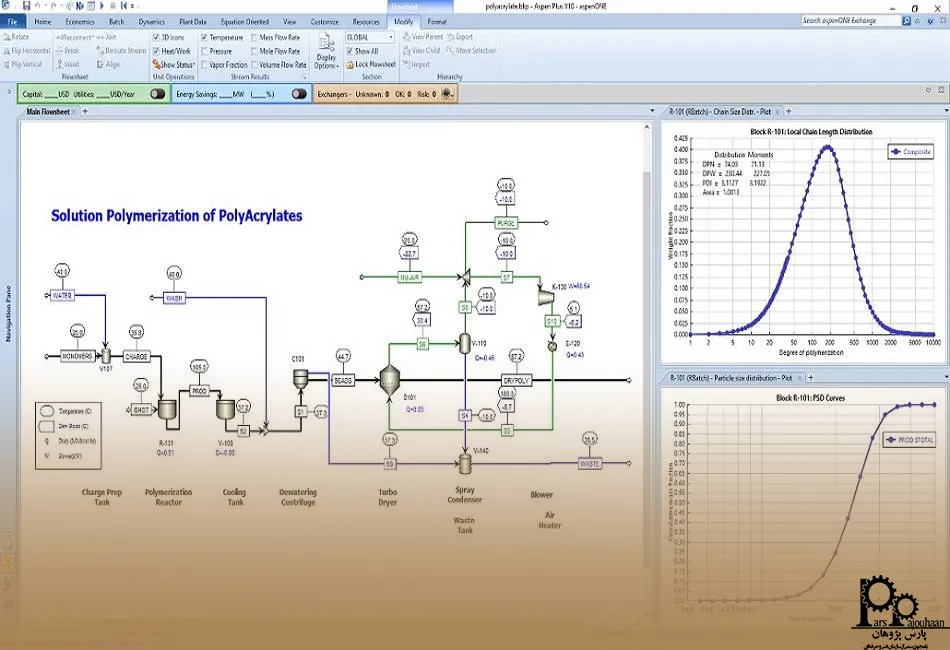The image size is (950, 650).
Task: Select the R-101 polymerization reactor block
Action: coord(167,410)
